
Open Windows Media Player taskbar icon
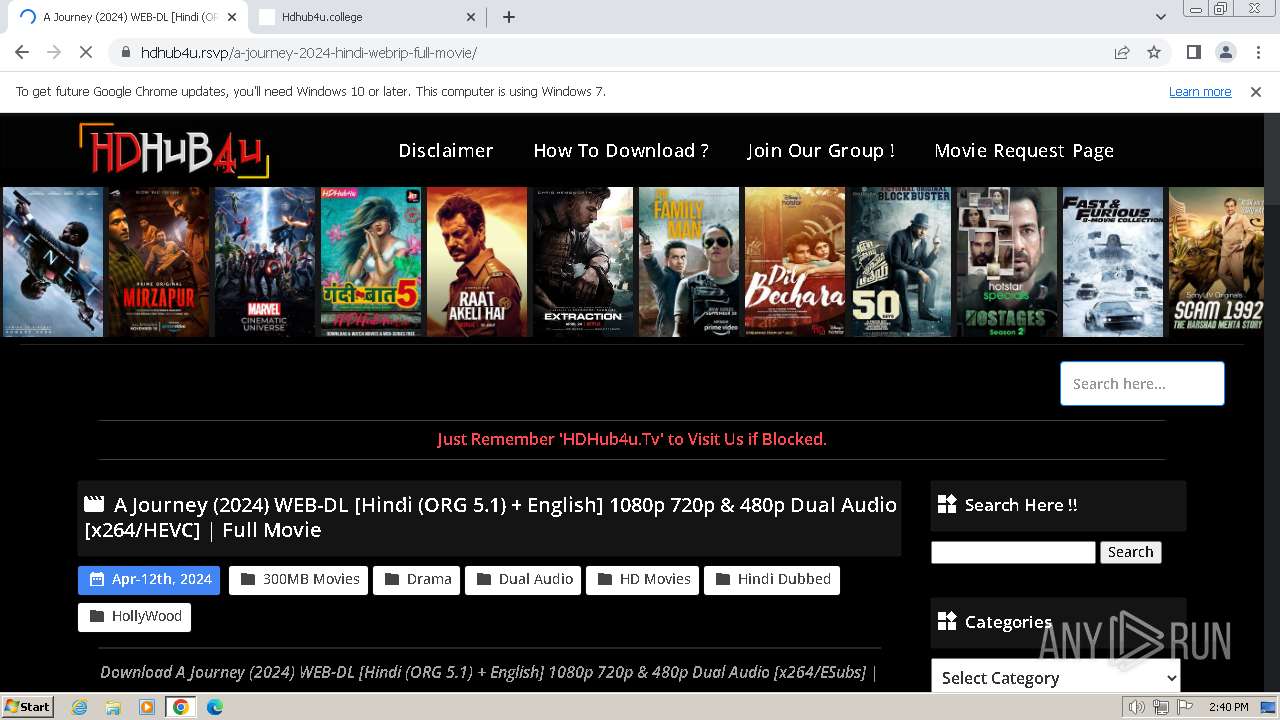(x=147, y=707)
